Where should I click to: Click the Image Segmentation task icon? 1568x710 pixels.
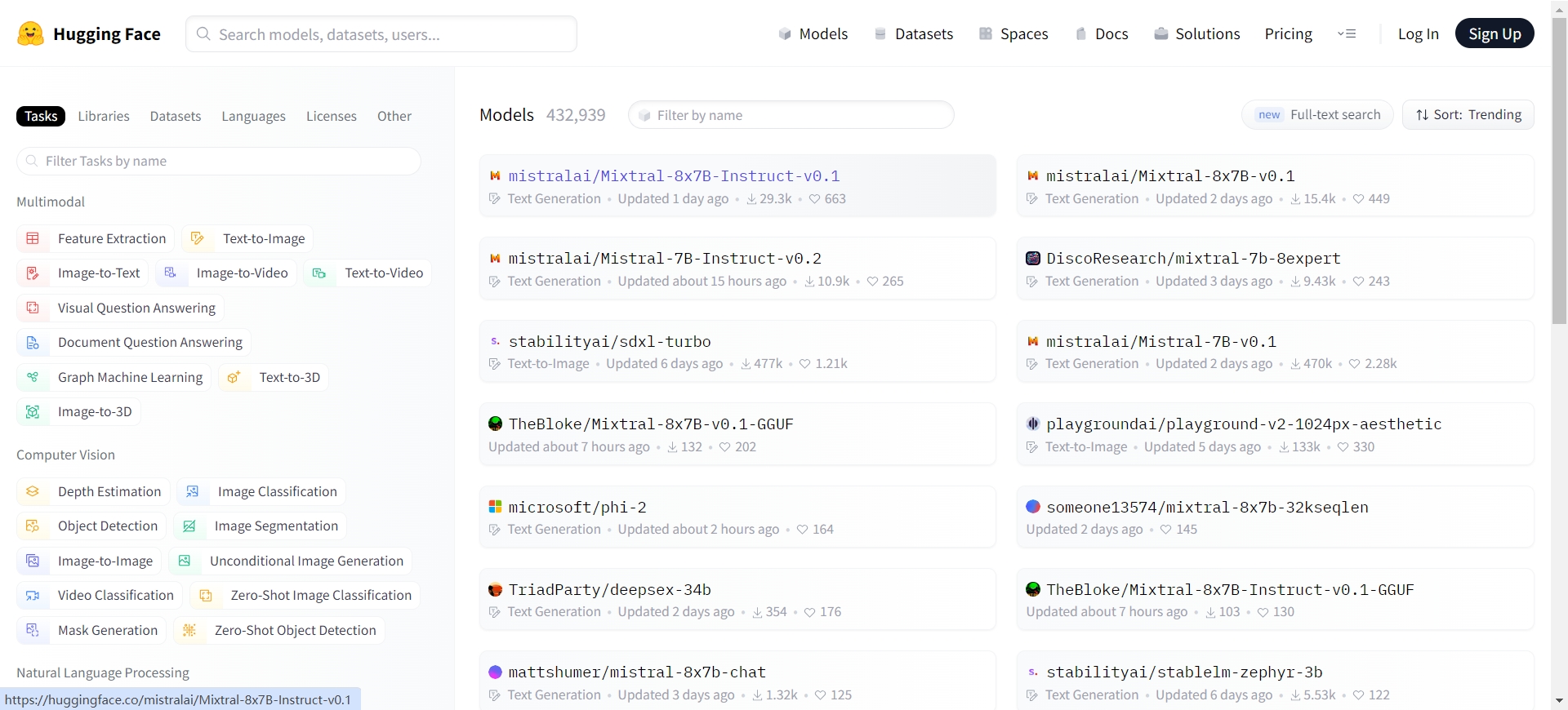click(x=189, y=526)
